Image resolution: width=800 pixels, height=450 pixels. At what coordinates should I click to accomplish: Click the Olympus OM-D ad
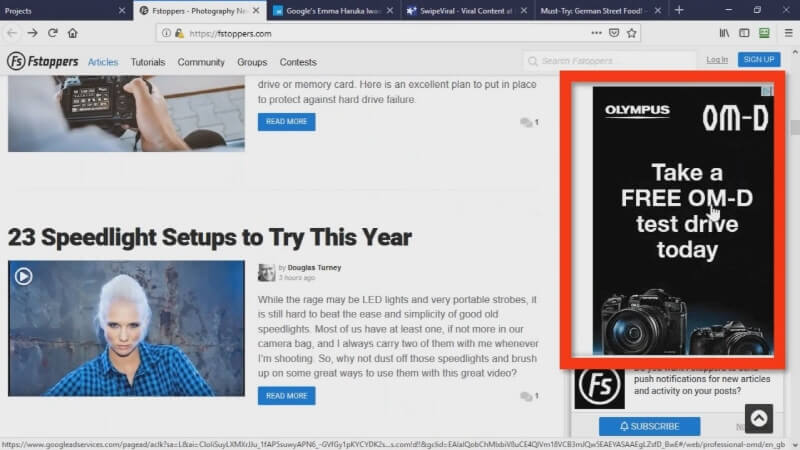[683, 220]
